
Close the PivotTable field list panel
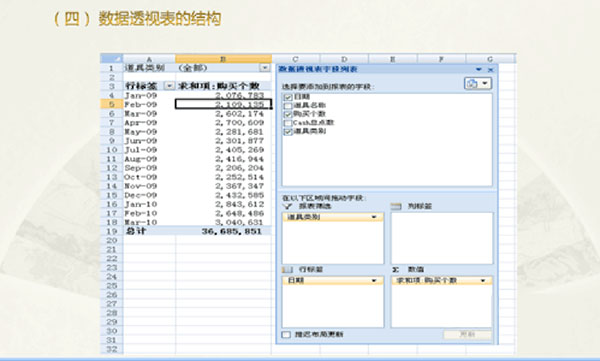point(491,70)
